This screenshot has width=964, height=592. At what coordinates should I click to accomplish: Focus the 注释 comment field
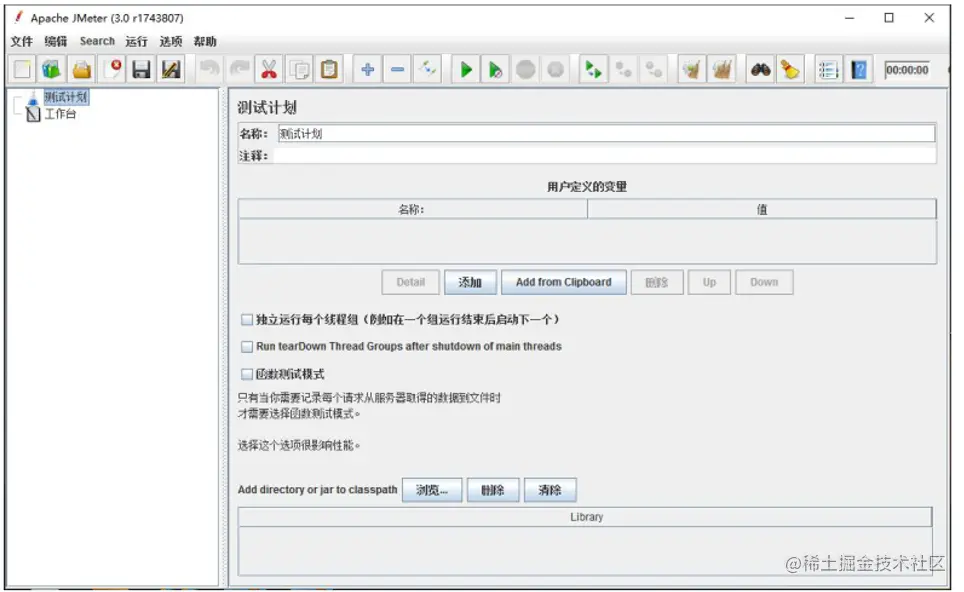605,156
